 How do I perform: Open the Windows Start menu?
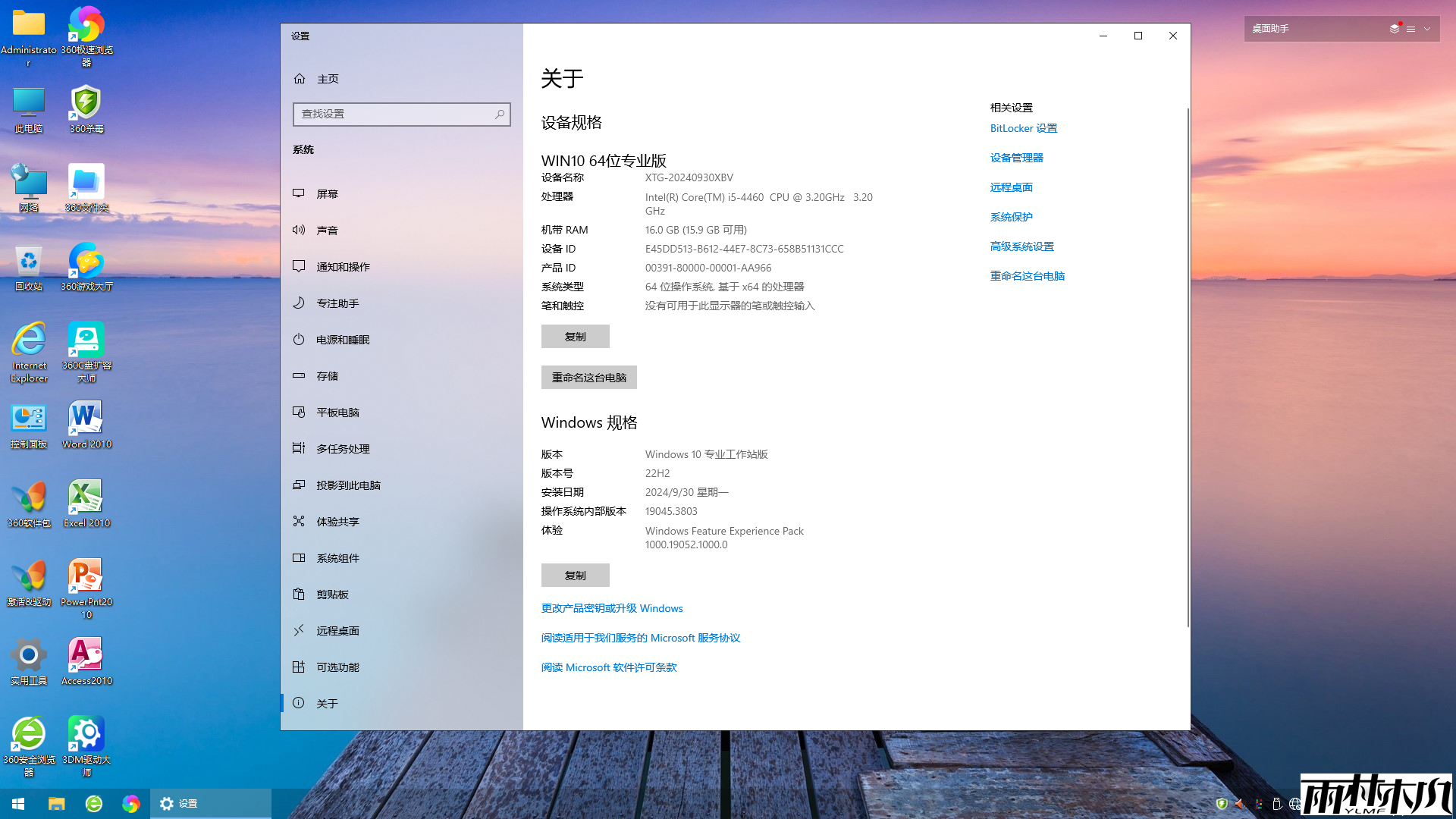(x=18, y=804)
